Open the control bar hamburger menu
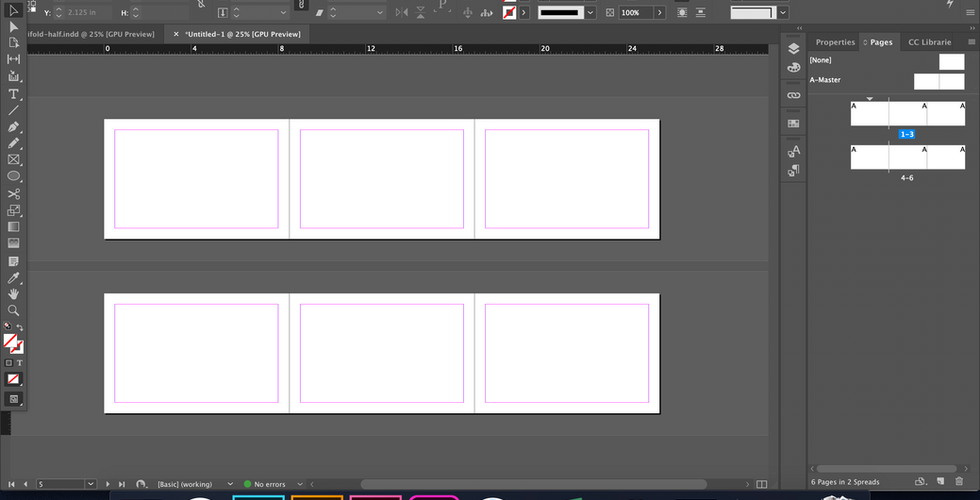This screenshot has height=500, width=980. 971,12
